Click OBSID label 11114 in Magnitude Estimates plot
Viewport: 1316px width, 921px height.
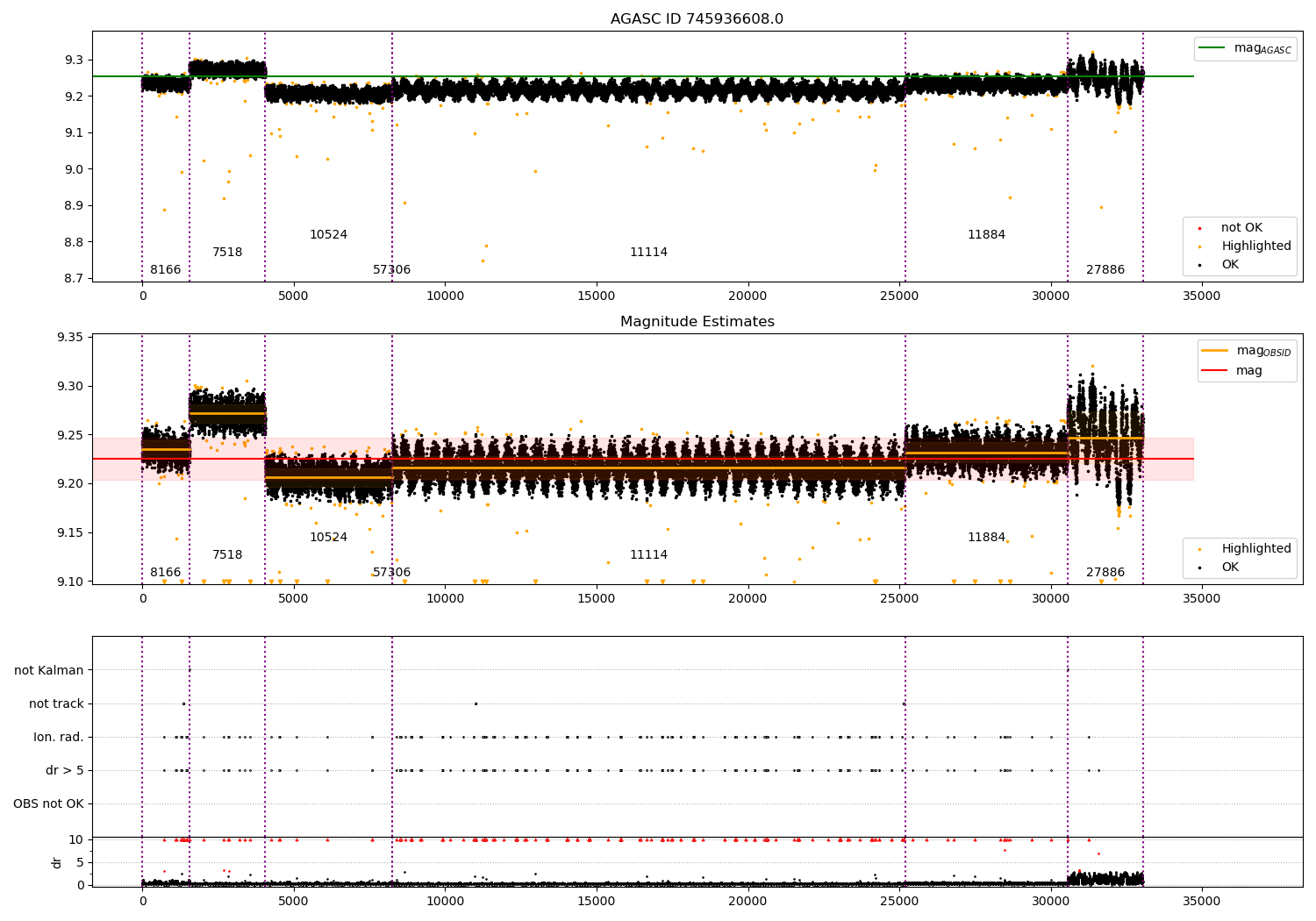point(648,555)
